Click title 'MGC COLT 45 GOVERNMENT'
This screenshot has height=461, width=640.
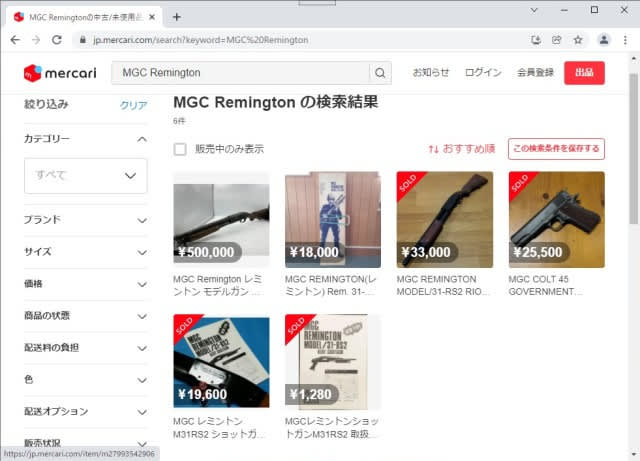coord(545,285)
